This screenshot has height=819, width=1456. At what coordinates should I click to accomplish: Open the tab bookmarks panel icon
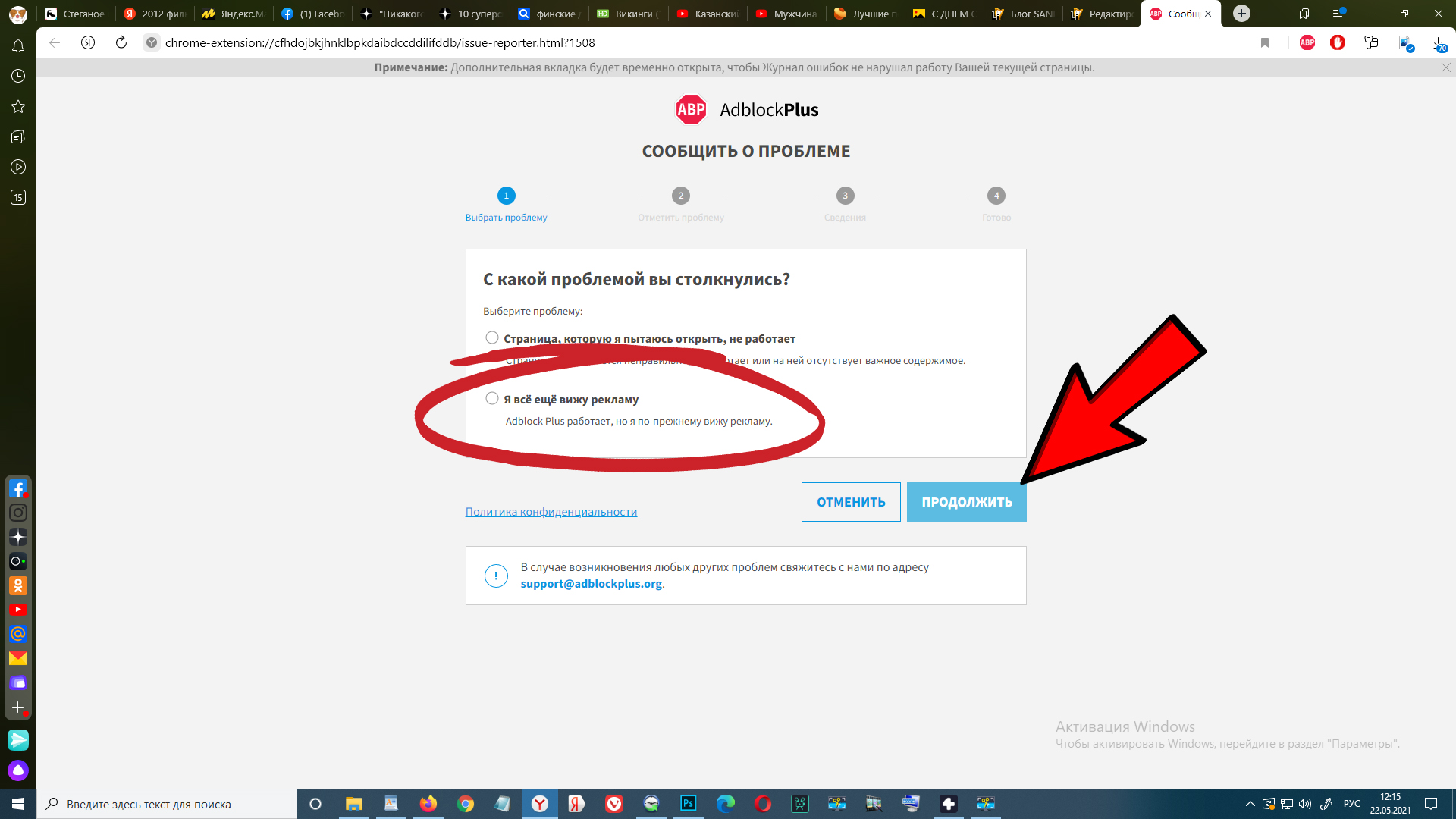click(x=1304, y=14)
